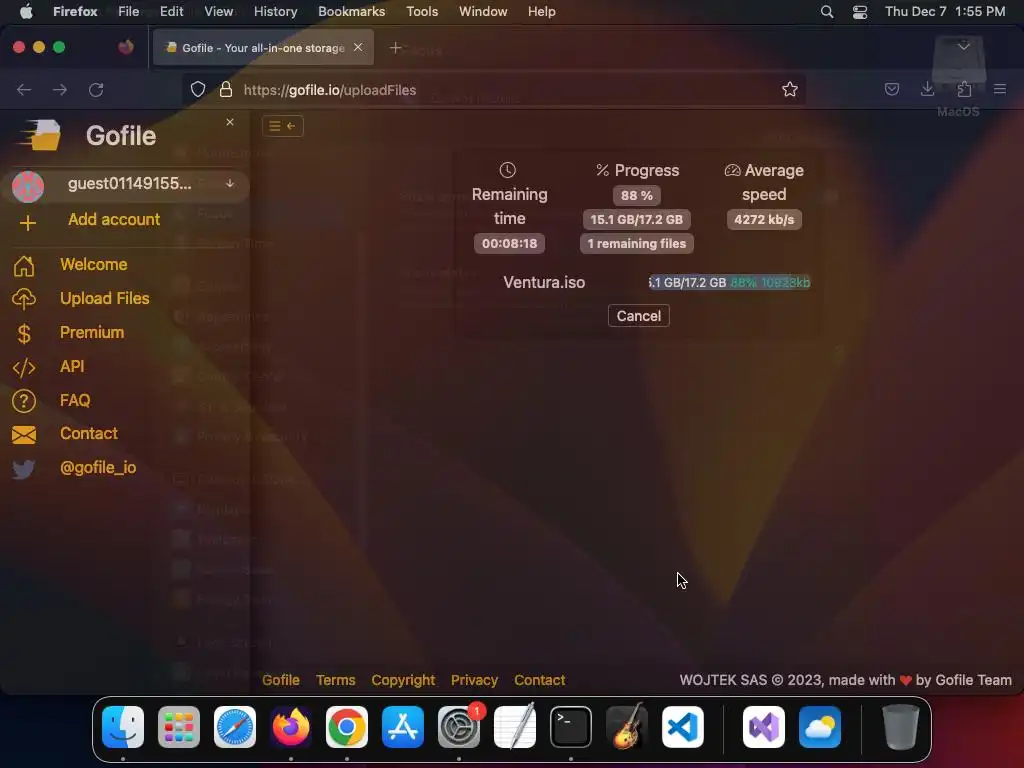Click the Twitter bird icon
The height and width of the screenshot is (768, 1024).
24,470
